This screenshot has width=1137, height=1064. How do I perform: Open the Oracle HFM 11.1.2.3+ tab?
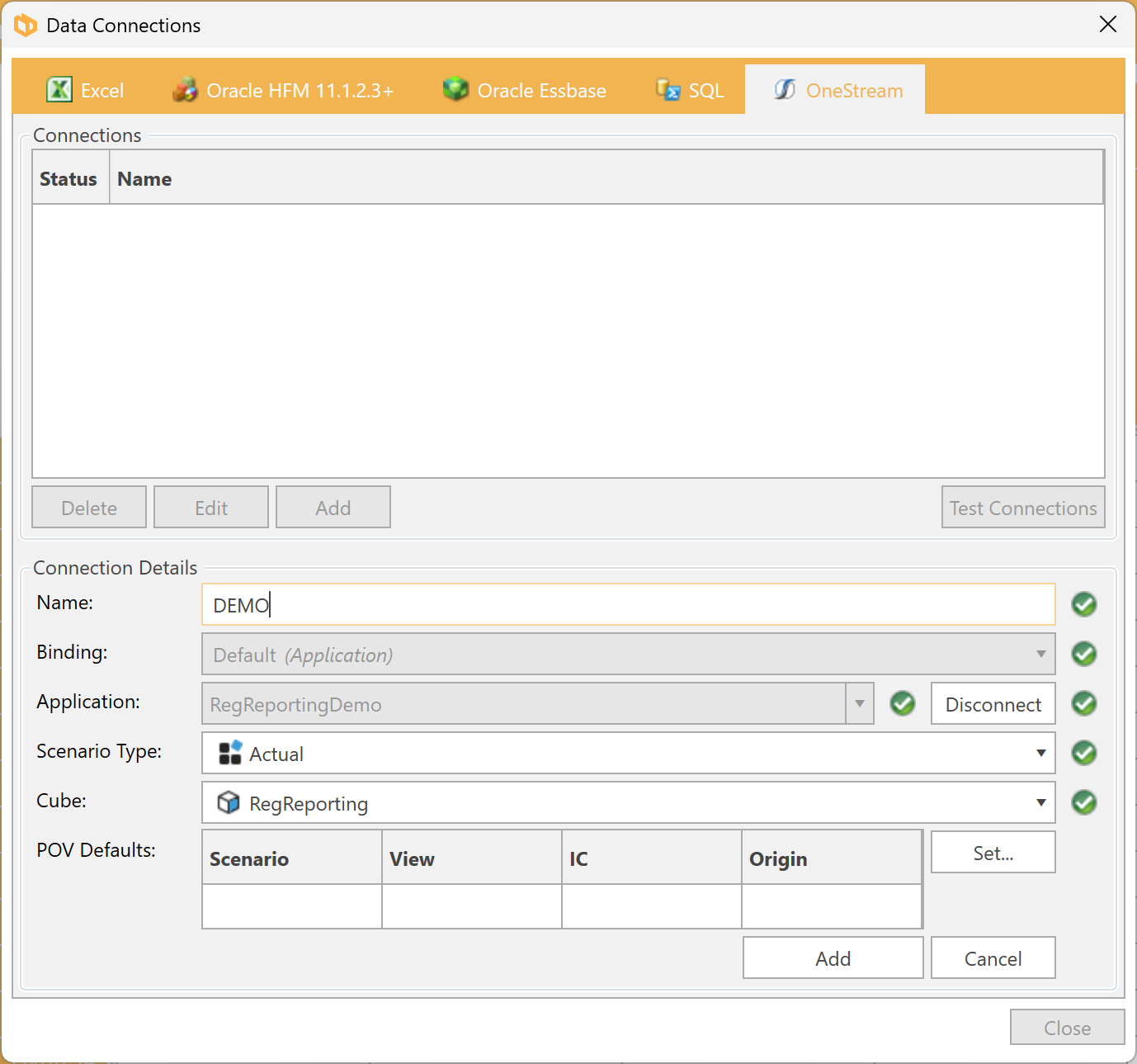pos(283,89)
